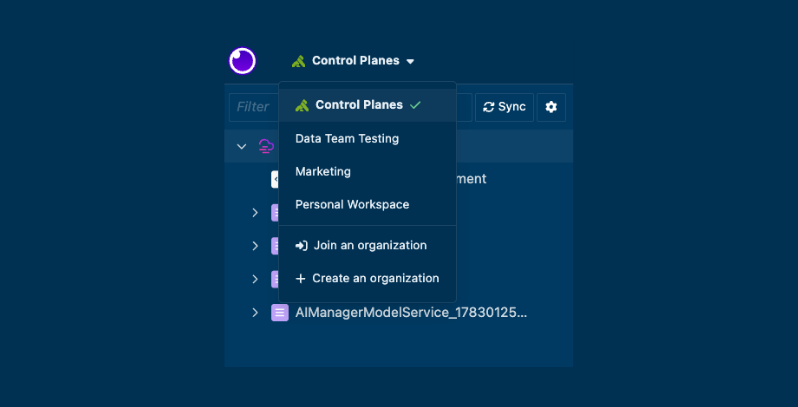Collapse the cloud project row chevron
798x407 pixels.
(242, 147)
